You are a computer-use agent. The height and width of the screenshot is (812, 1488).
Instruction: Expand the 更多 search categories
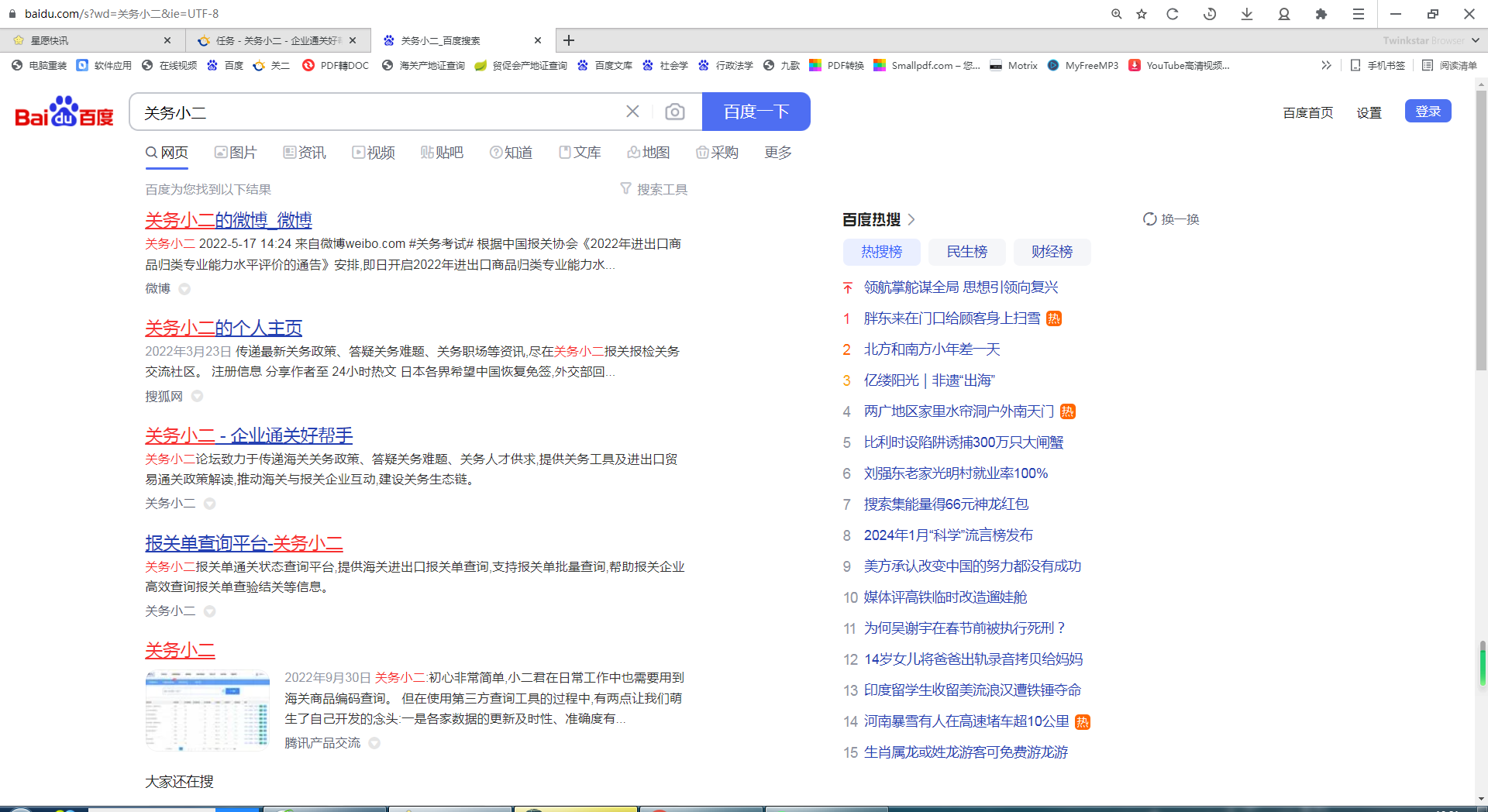778,153
